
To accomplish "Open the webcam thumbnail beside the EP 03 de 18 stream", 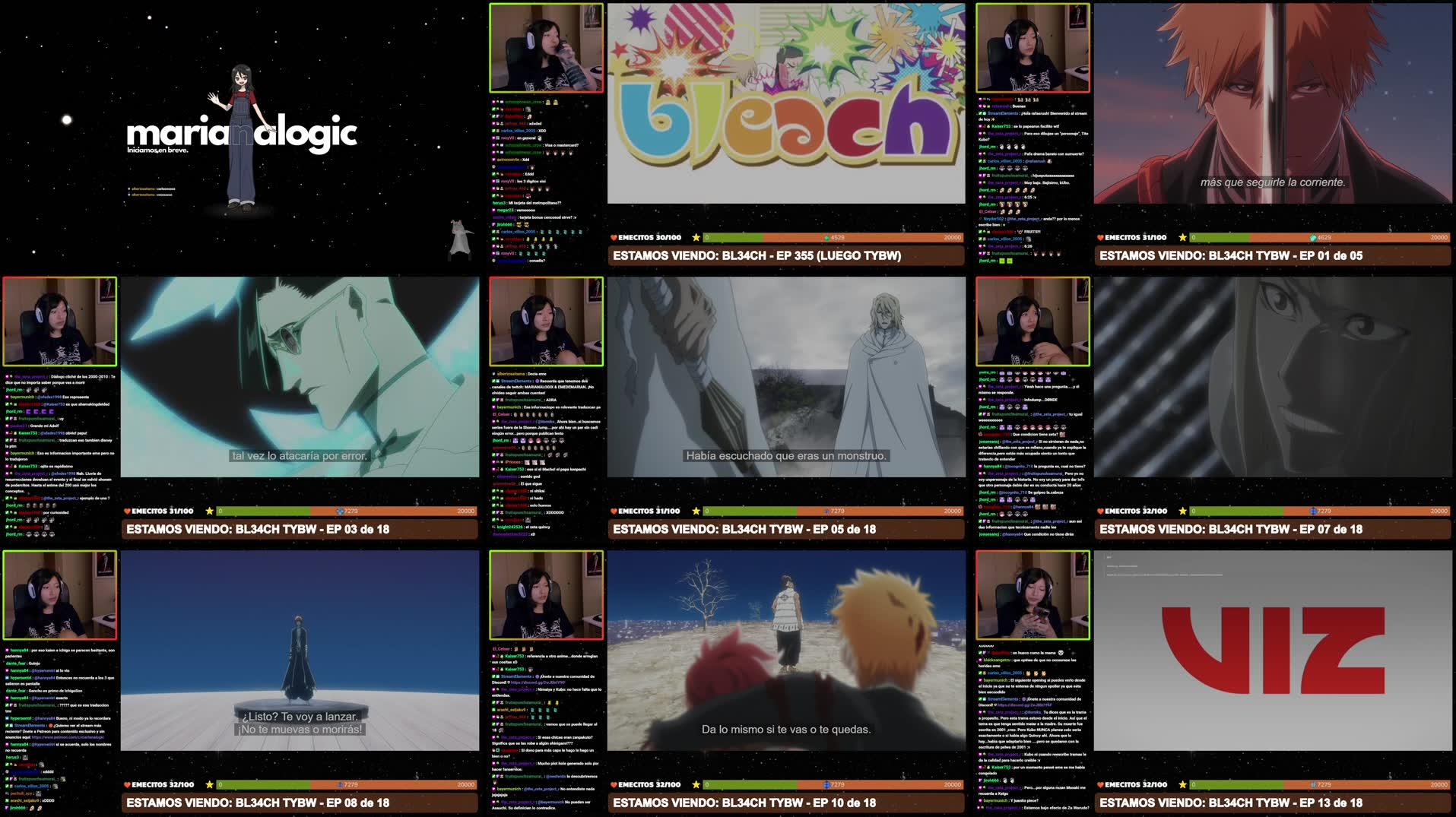I will point(59,321).
